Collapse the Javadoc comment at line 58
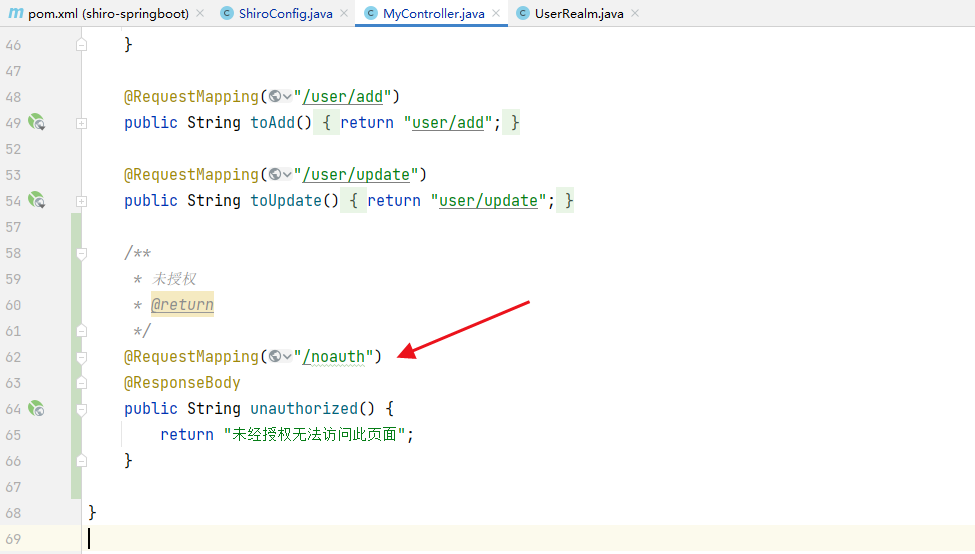Viewport: 975px width, 554px height. (x=81, y=253)
